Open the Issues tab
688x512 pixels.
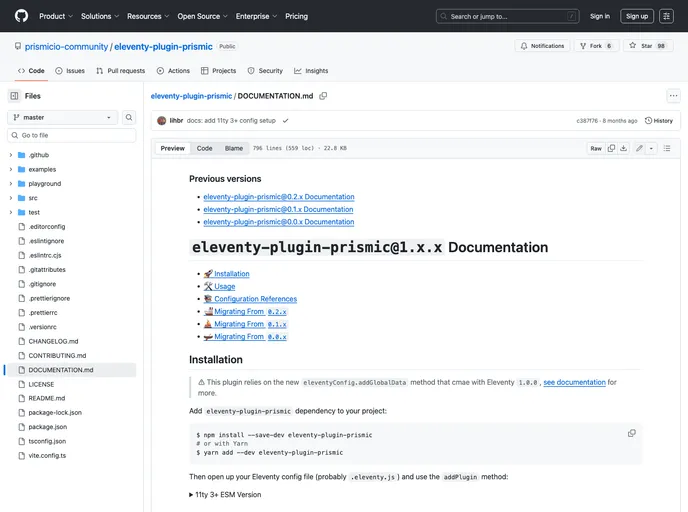70,71
